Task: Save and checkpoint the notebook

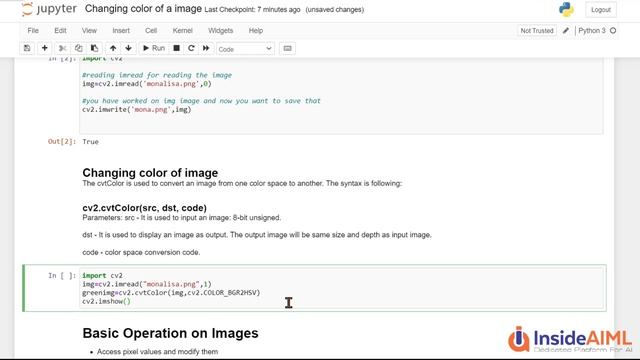Action: point(27,48)
